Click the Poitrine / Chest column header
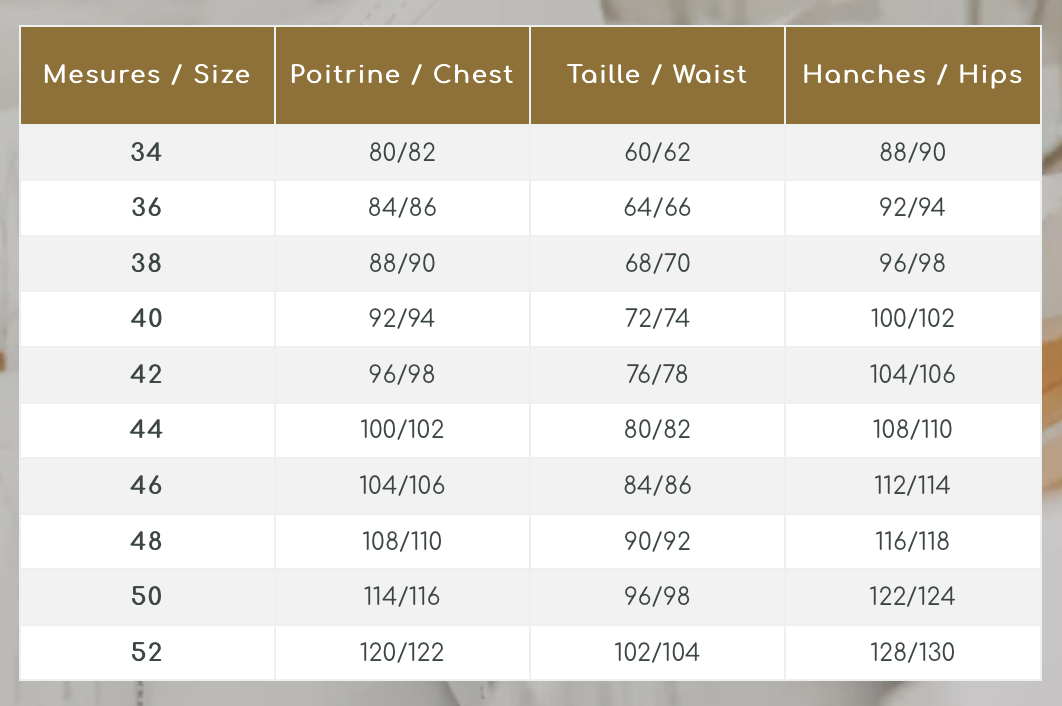This screenshot has width=1062, height=706. tap(402, 75)
